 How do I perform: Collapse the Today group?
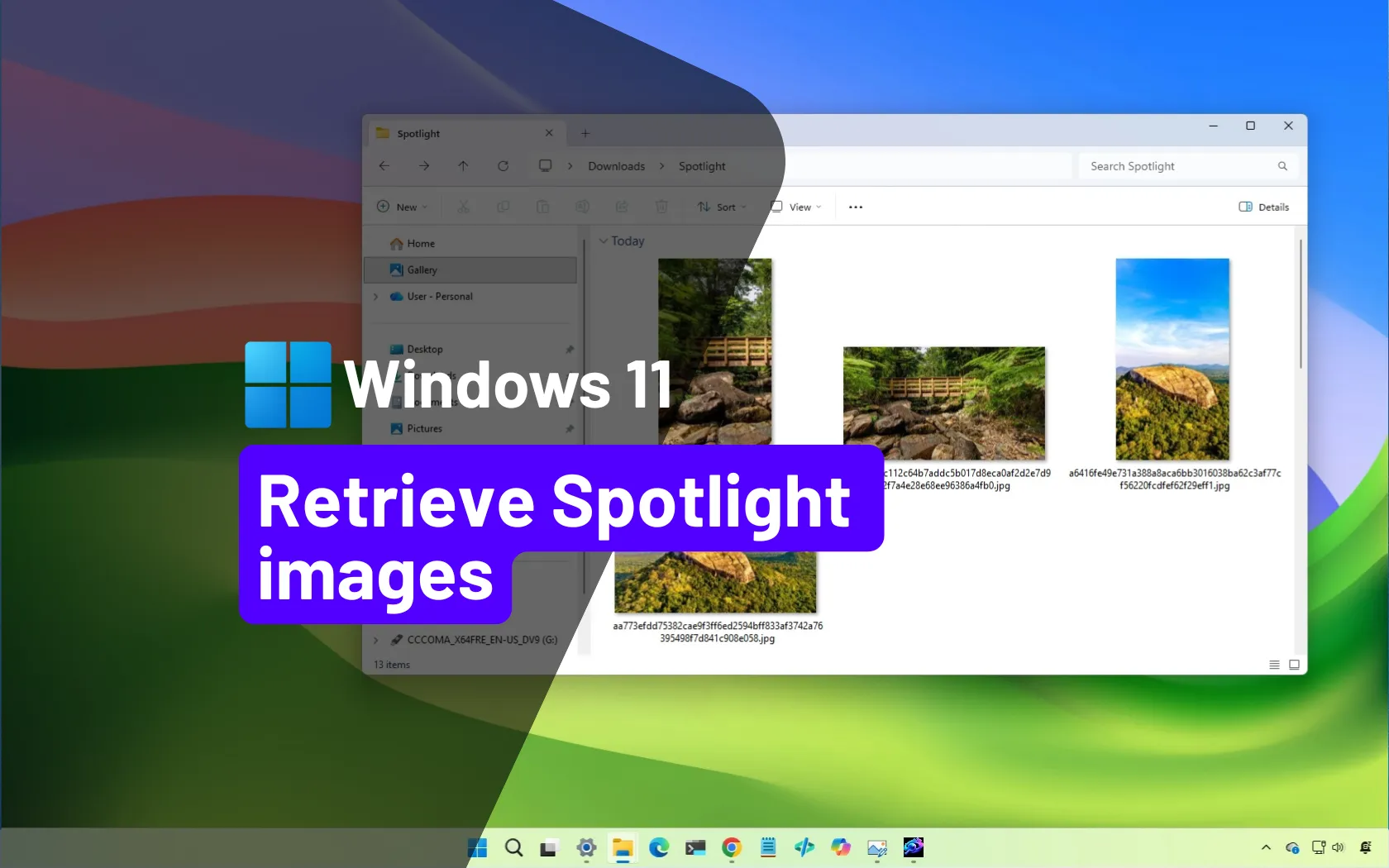coord(604,241)
